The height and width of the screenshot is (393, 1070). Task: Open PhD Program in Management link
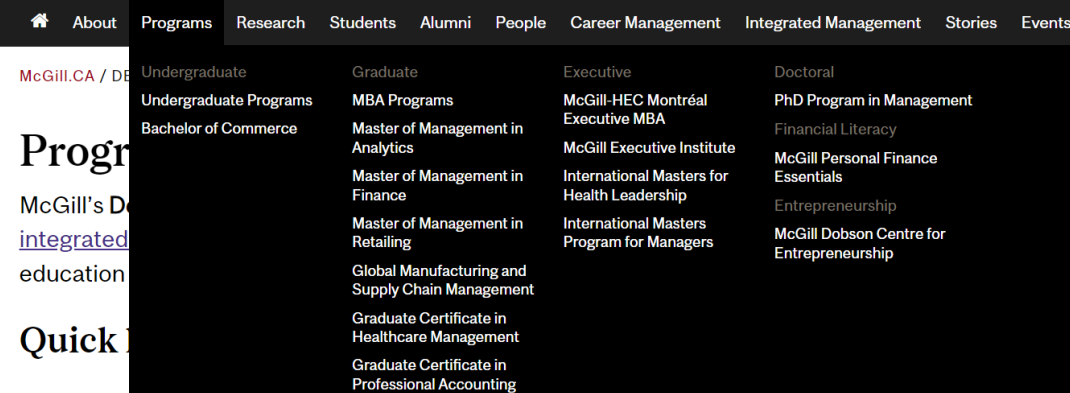(873, 100)
